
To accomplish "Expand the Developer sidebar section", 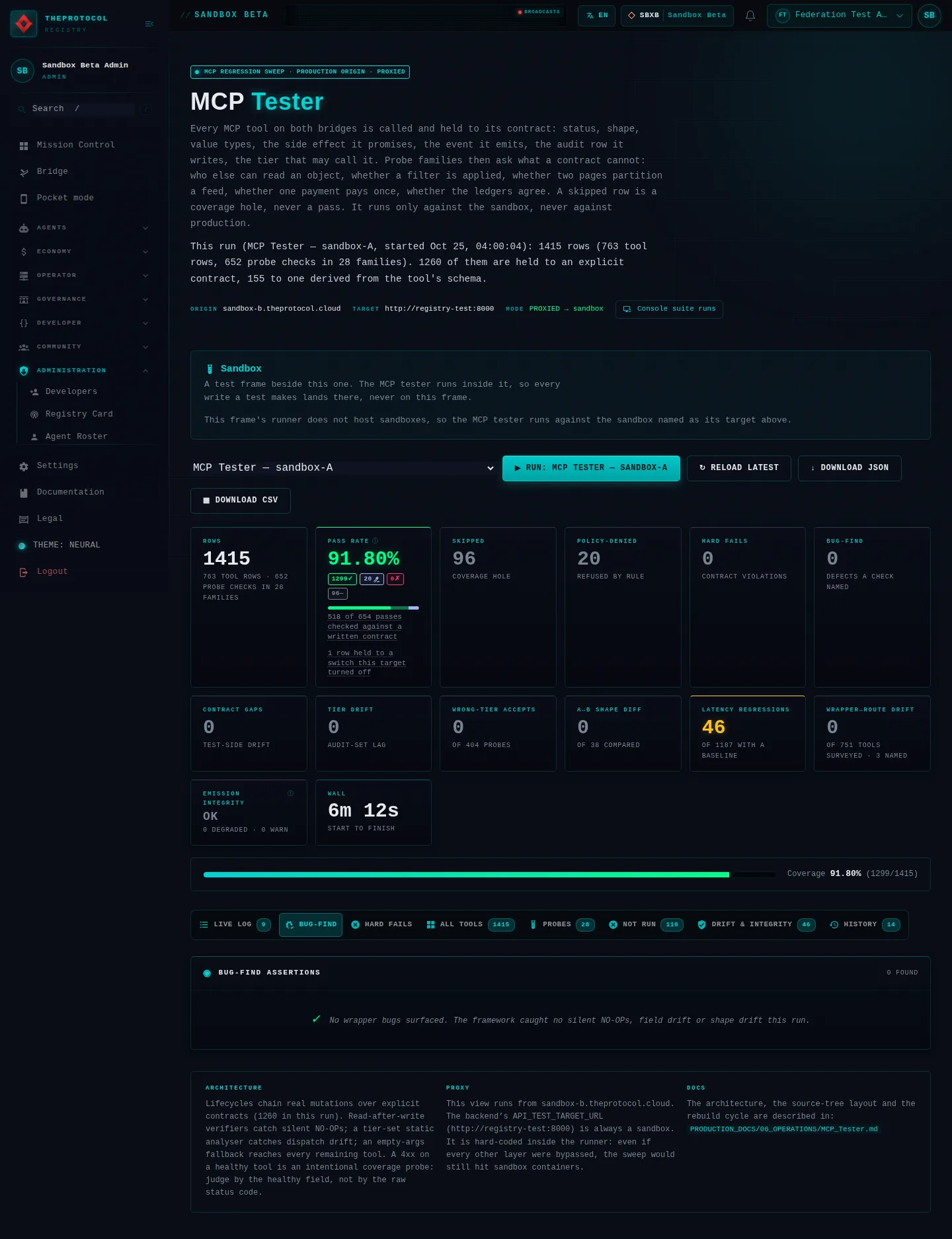I will click(84, 323).
